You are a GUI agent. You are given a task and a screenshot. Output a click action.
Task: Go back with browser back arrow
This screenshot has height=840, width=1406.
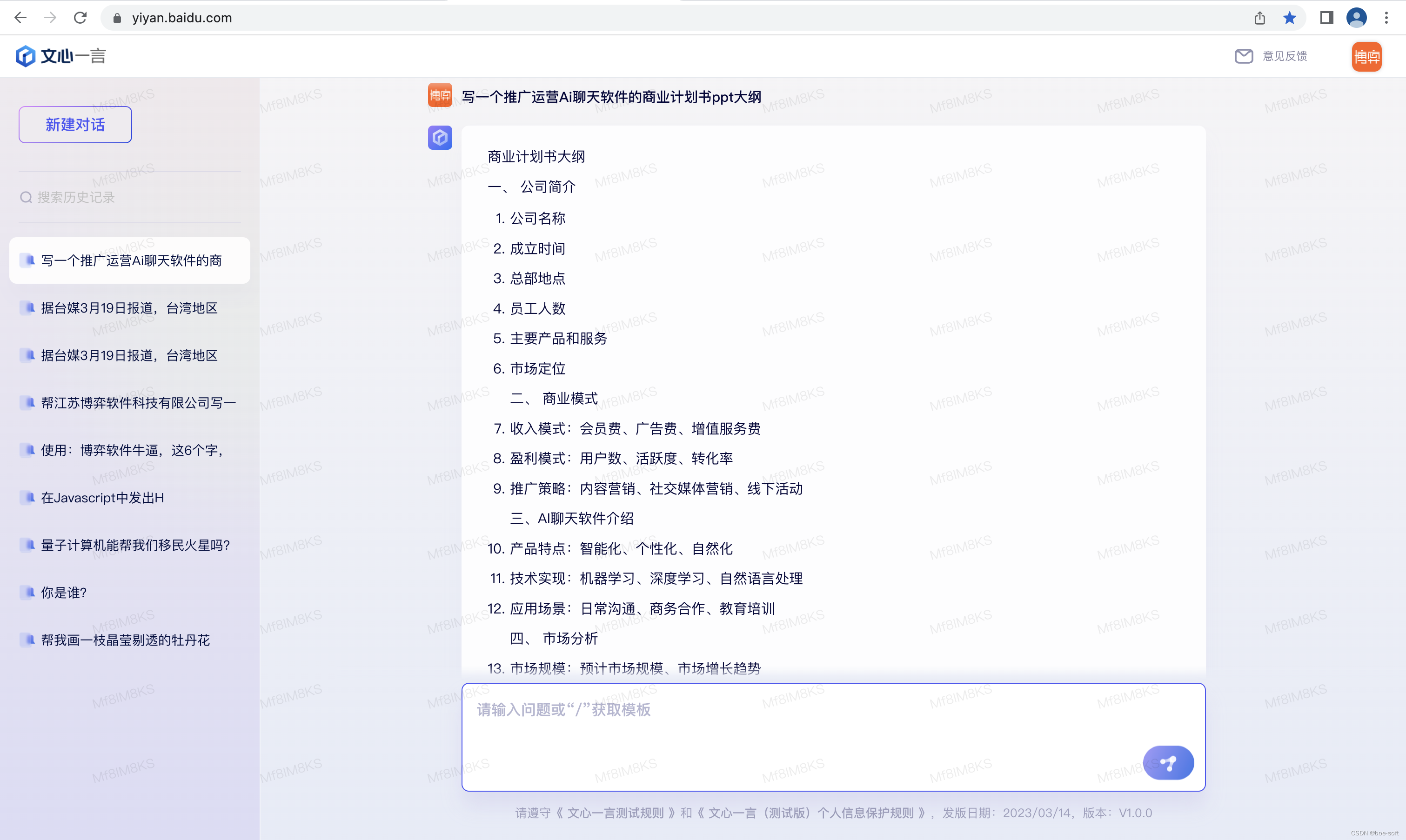pos(20,18)
